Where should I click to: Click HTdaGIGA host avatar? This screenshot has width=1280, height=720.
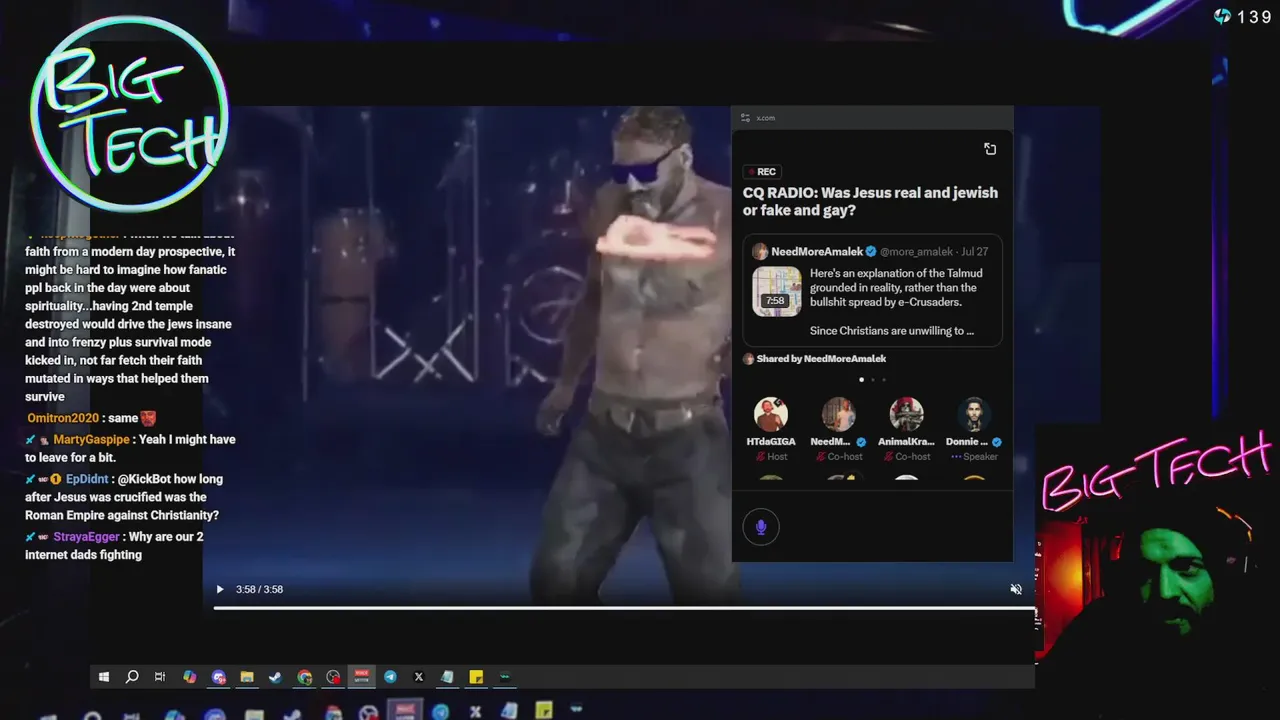click(x=770, y=414)
